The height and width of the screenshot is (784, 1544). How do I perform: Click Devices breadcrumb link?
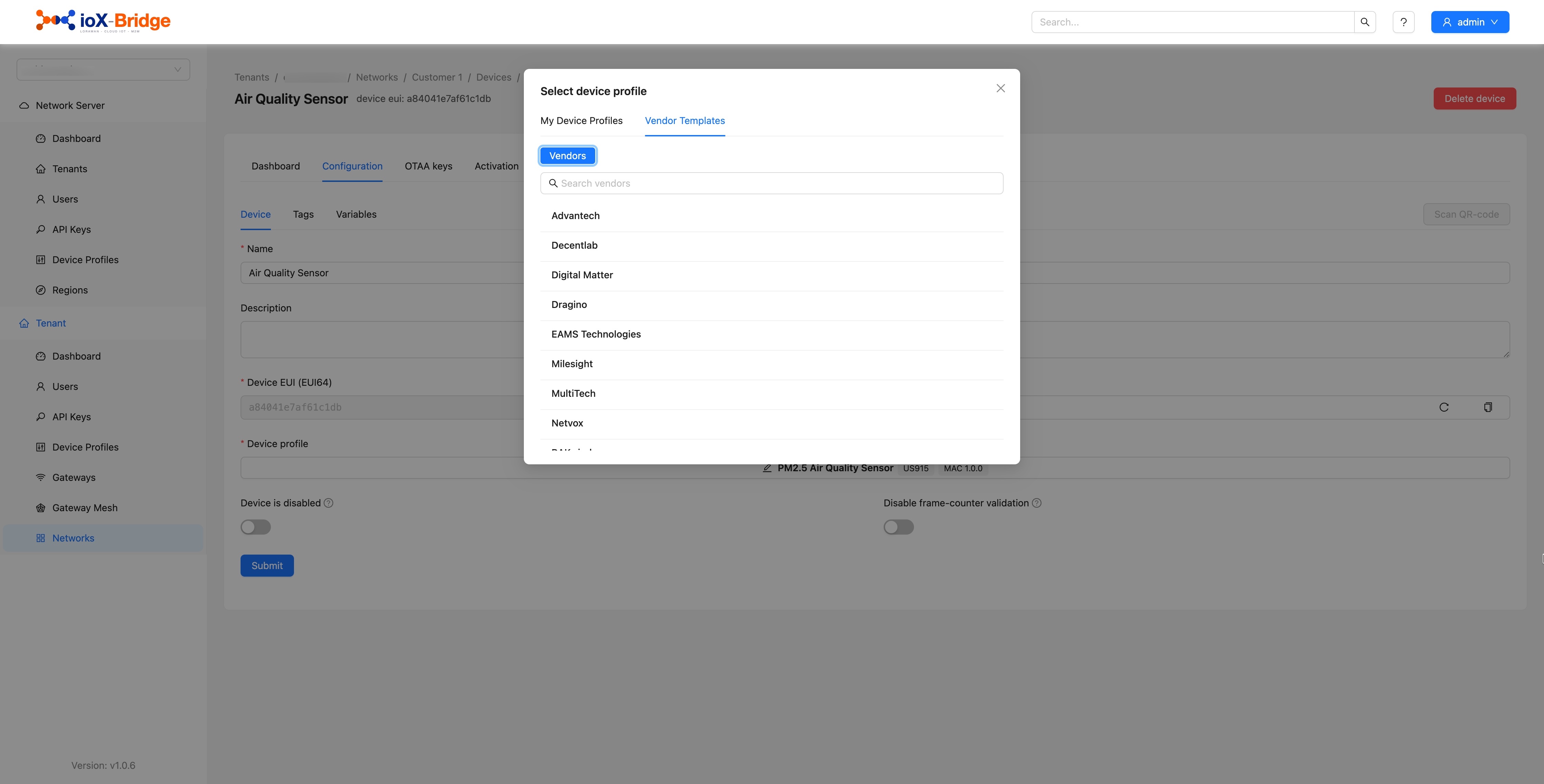click(x=493, y=77)
